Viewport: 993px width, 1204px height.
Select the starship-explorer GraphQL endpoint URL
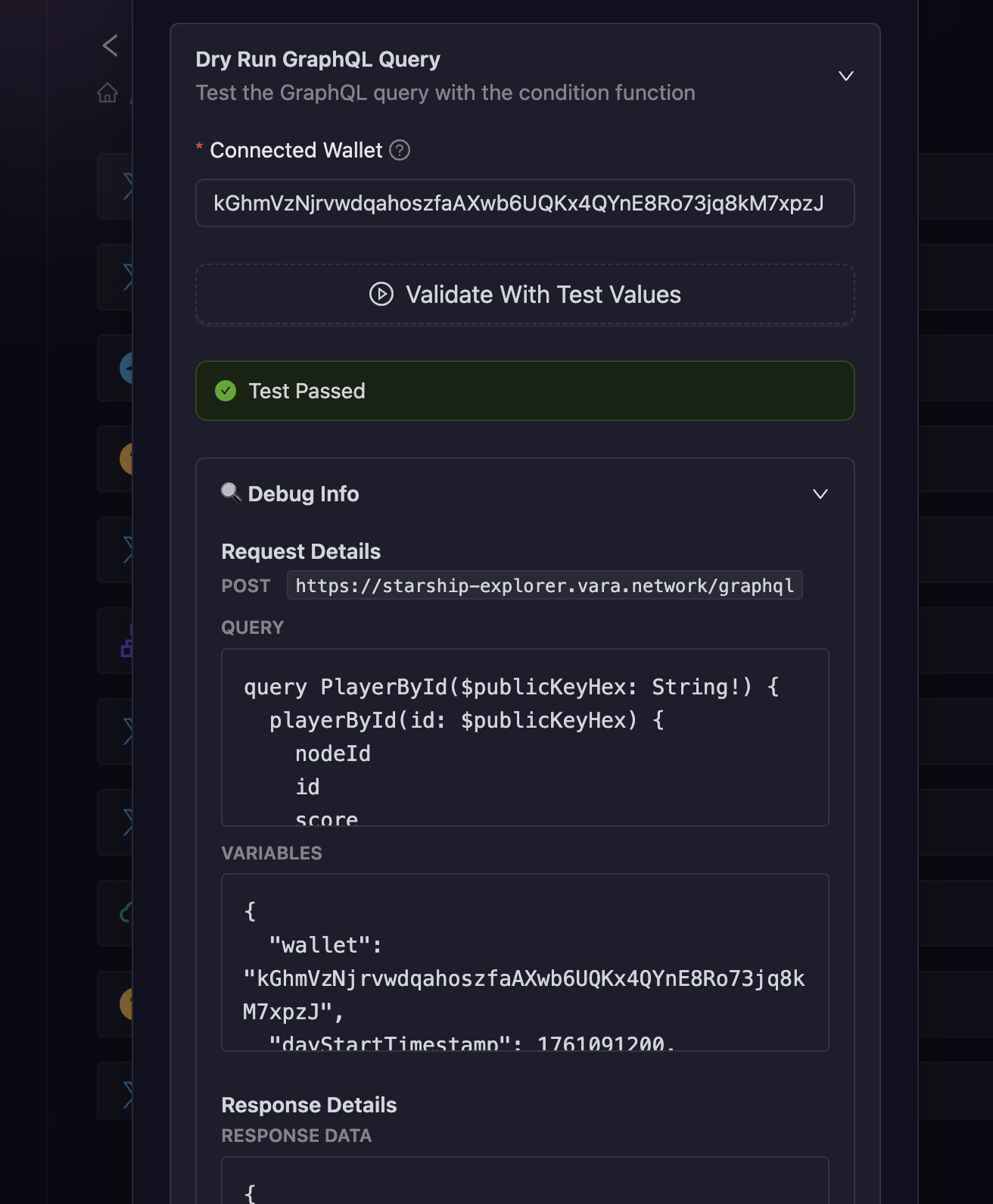545,585
